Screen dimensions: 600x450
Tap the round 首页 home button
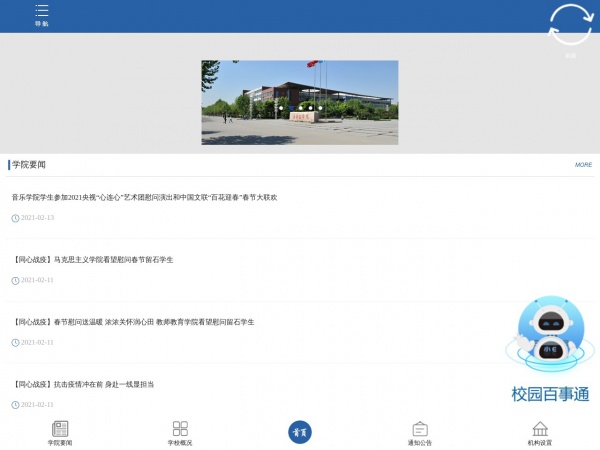tap(300, 431)
